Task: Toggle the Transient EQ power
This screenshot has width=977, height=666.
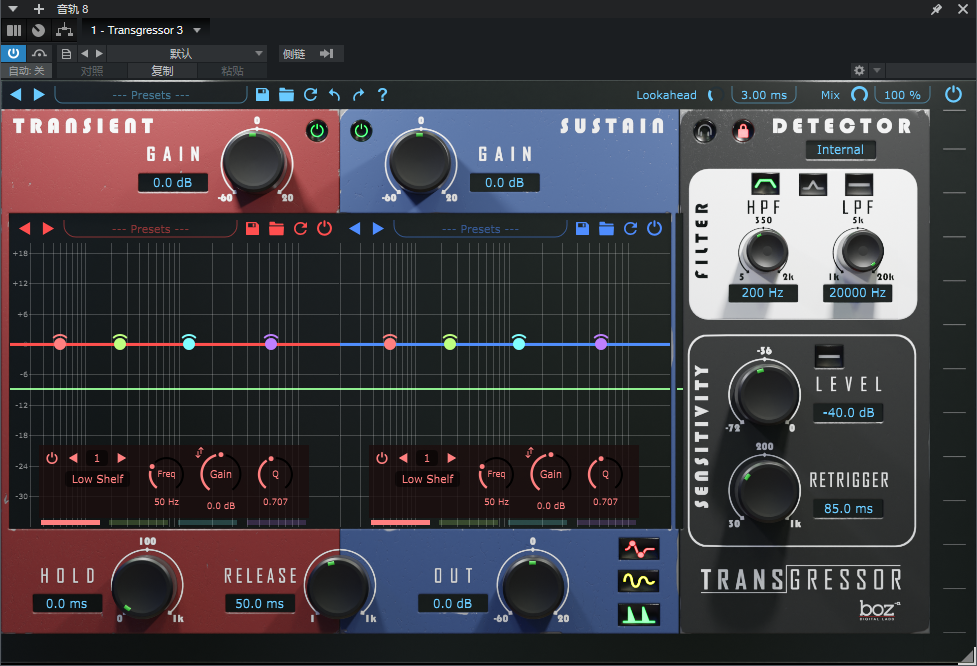Action: [x=325, y=229]
